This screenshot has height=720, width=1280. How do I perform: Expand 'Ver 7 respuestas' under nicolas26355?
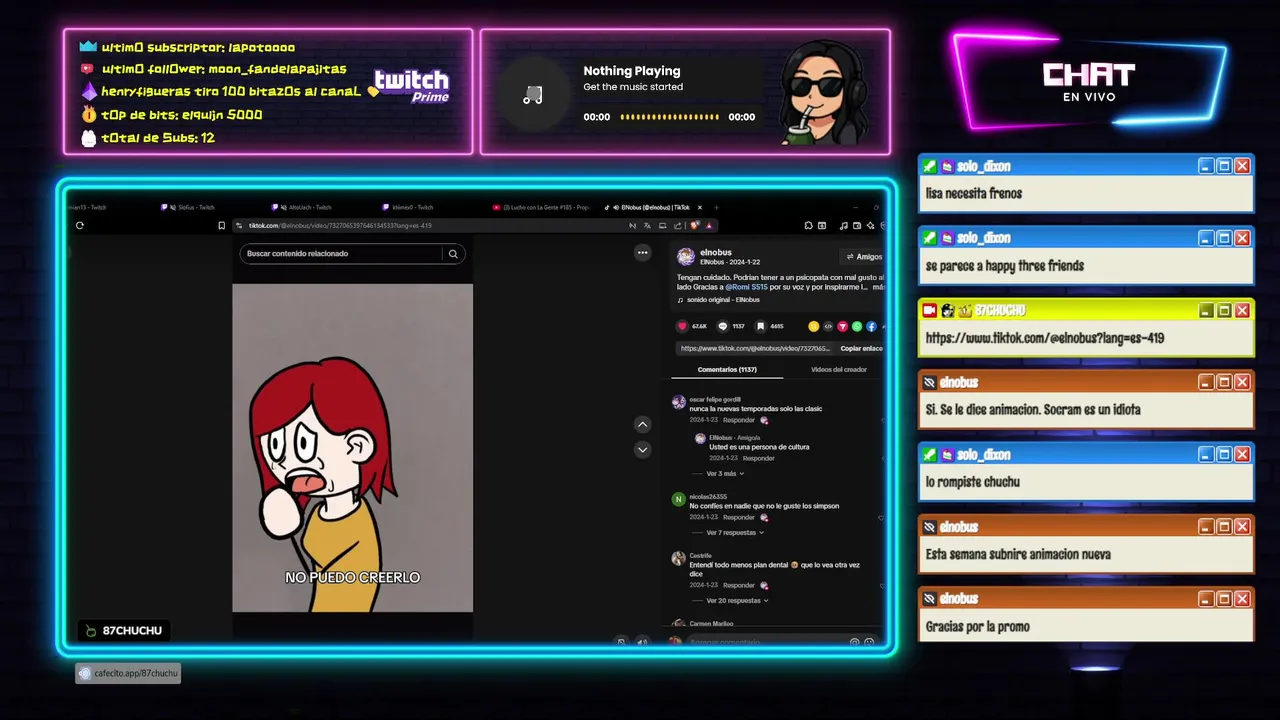[735, 533]
